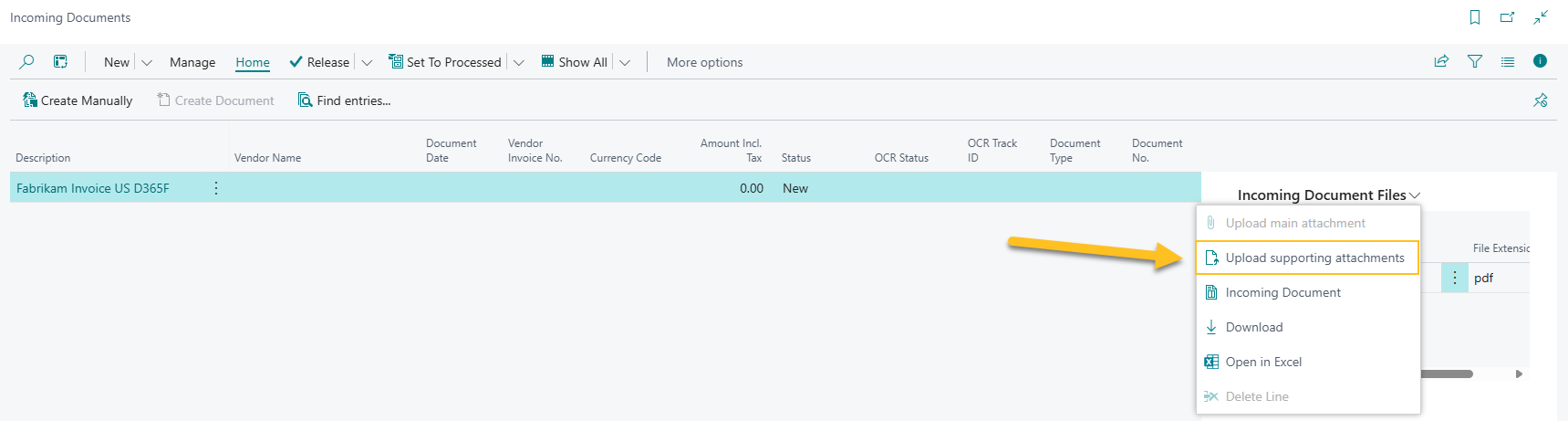Select Upload supporting attachments menu item
The image size is (1568, 421).
[1314, 258]
